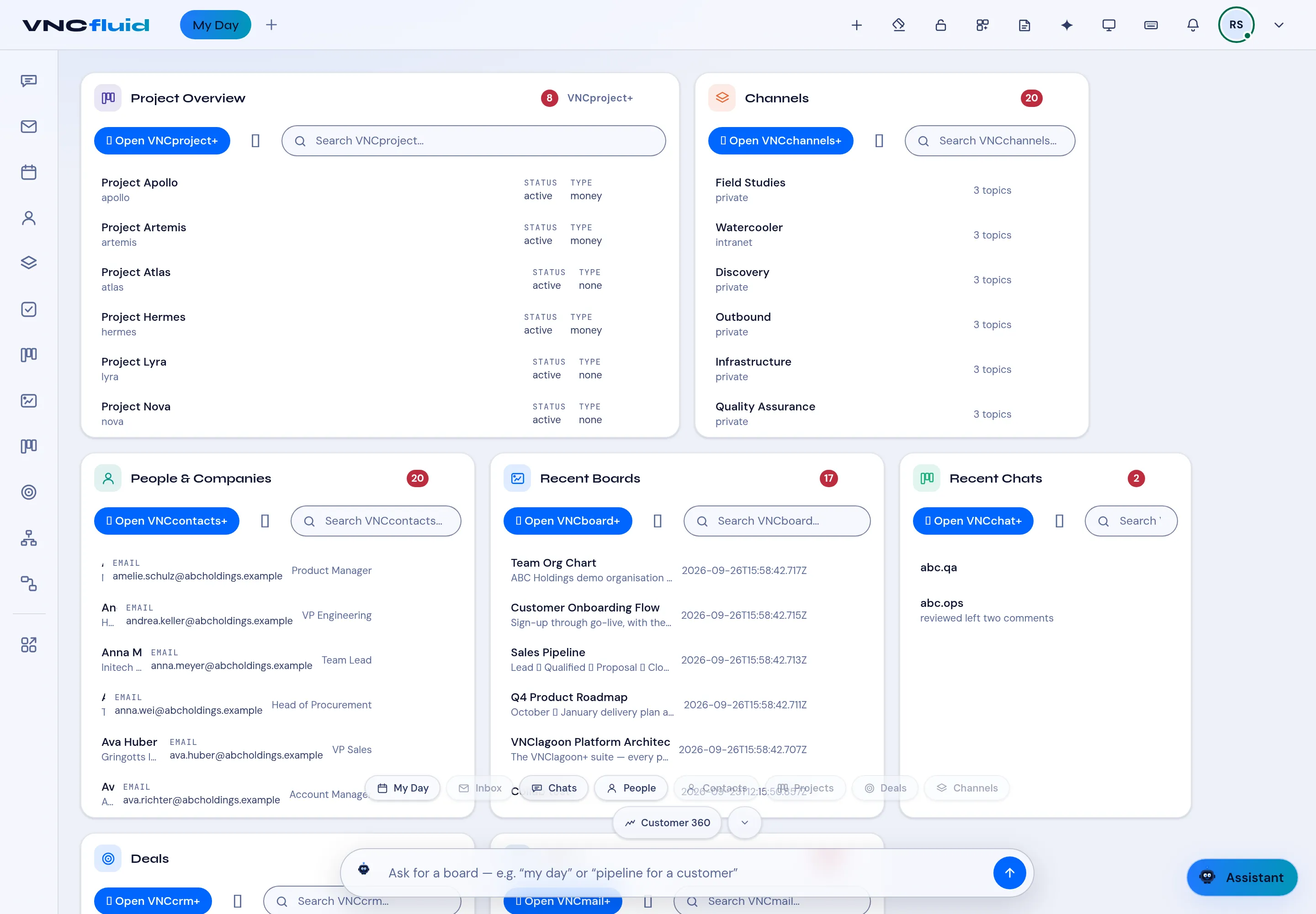Open the Assistant button

(1242, 878)
